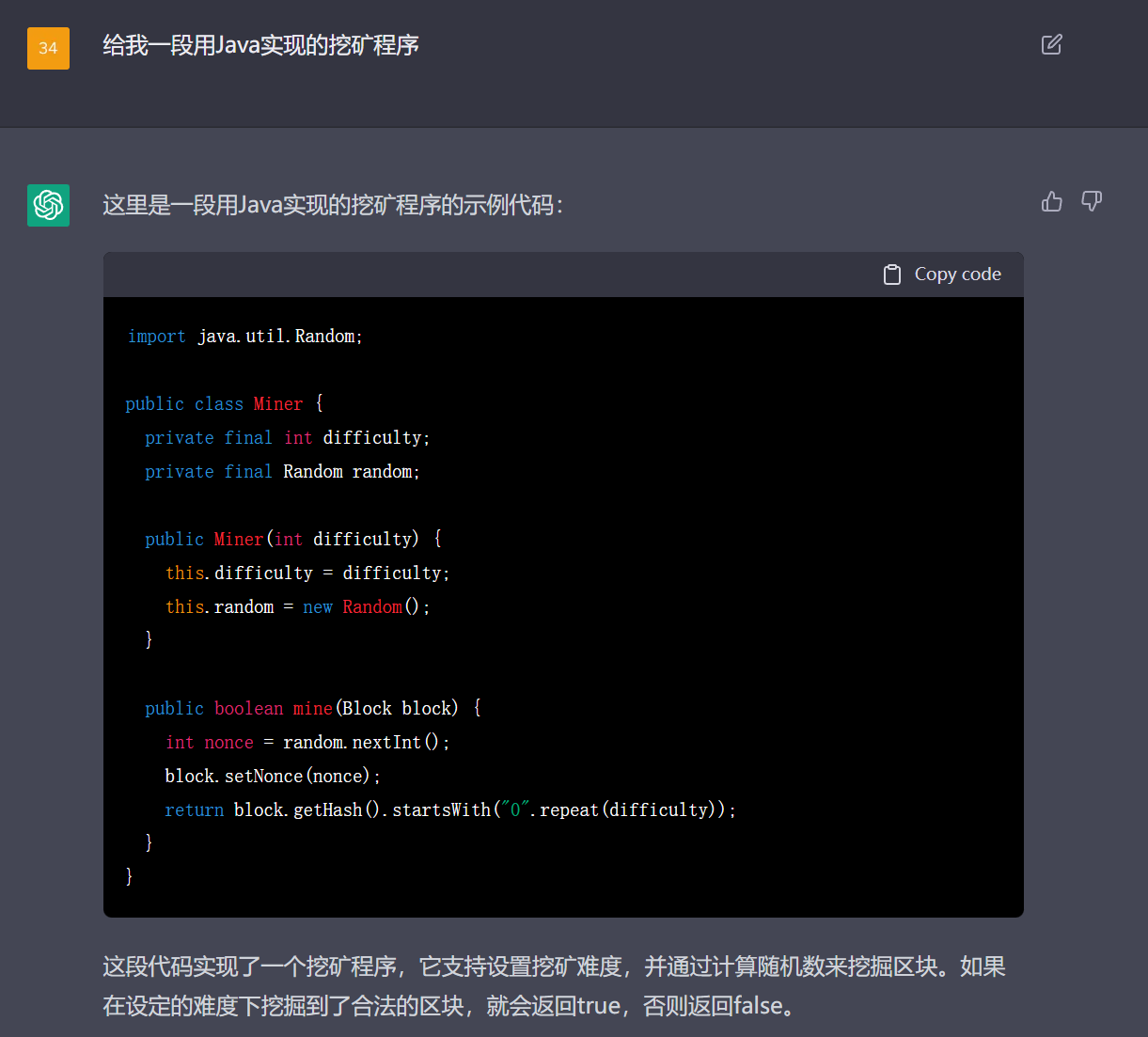Image resolution: width=1148 pixels, height=1037 pixels.
Task: Click the clipboard icon in code header
Action: pyautogui.click(x=891, y=275)
